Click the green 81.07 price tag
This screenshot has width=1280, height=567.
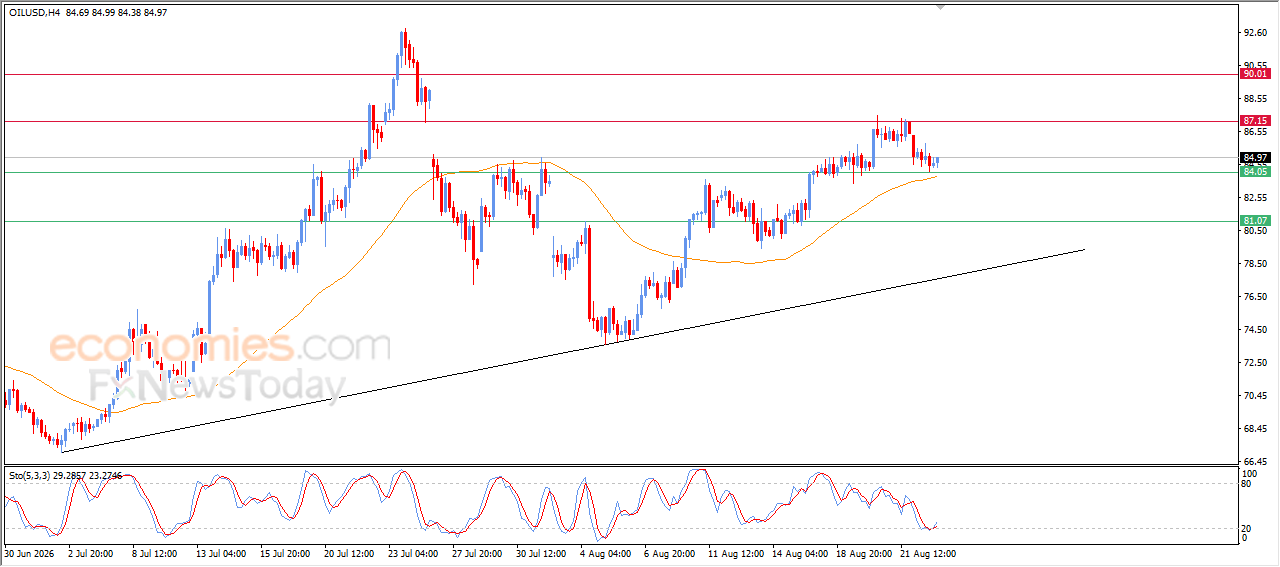coord(1254,221)
